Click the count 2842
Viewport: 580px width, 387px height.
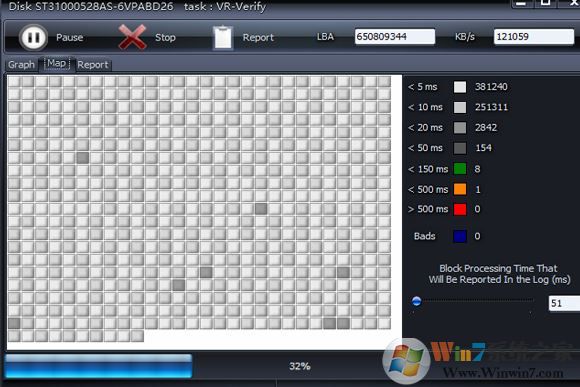click(x=486, y=128)
